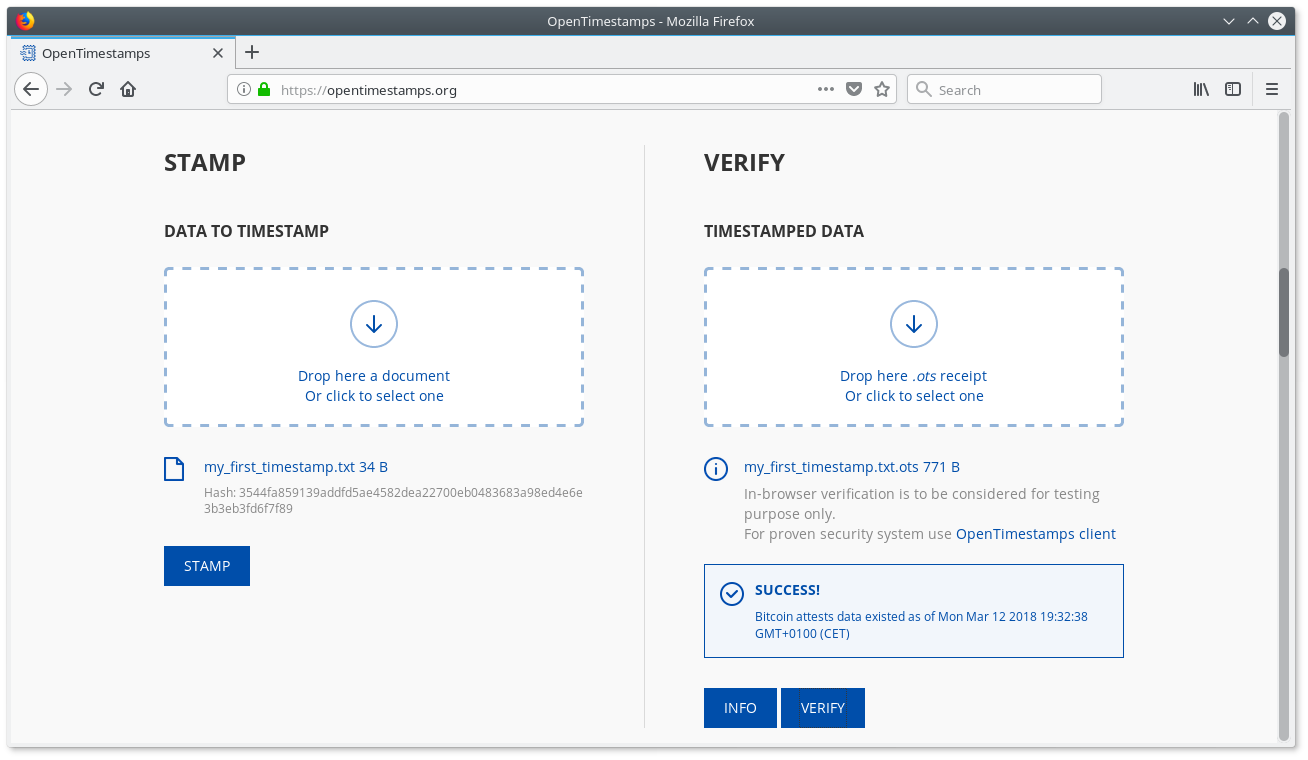The image size is (1308, 760).
Task: Click the my_first_timestamp.txt.ots 771 B filename
Action: coord(852,467)
